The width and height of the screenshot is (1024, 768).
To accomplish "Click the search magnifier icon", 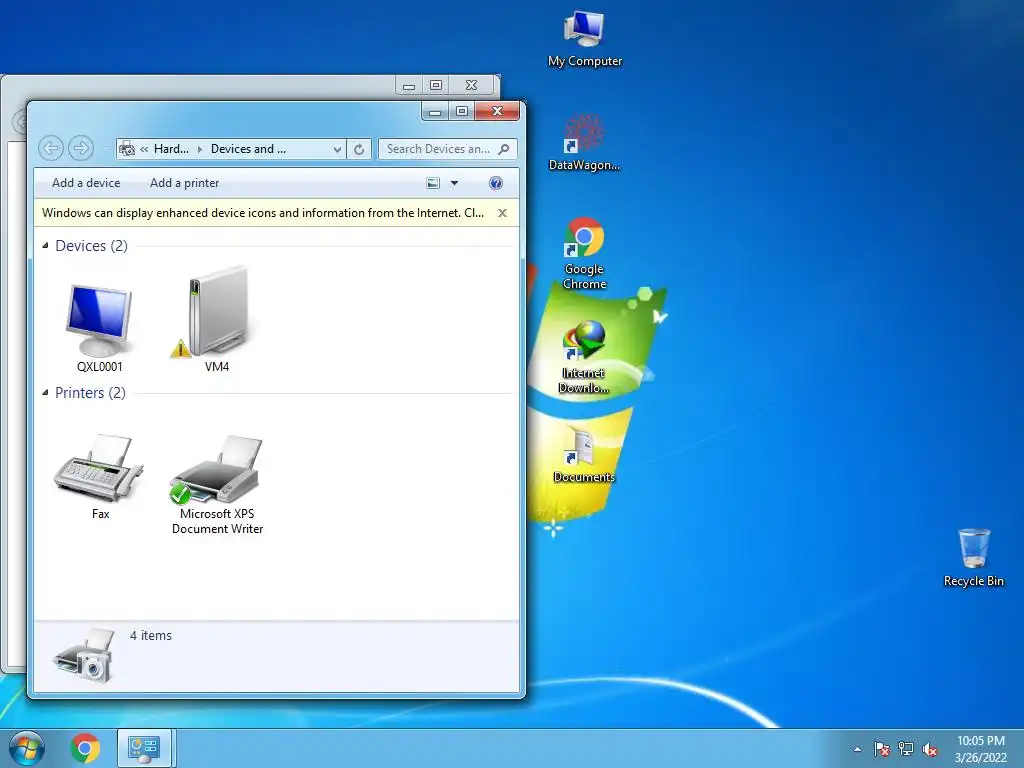I will 504,149.
